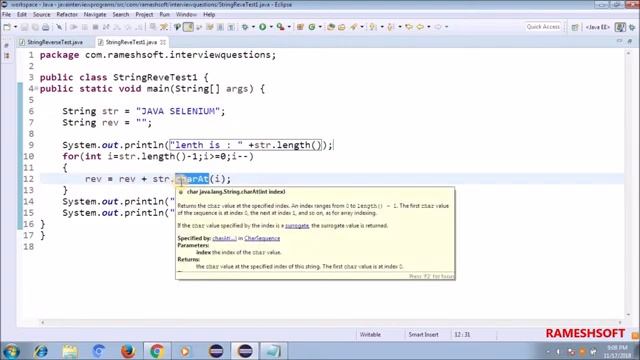Open the Refactor menu
Image resolution: width=640 pixels, height=360 pixels.
tap(67, 15)
